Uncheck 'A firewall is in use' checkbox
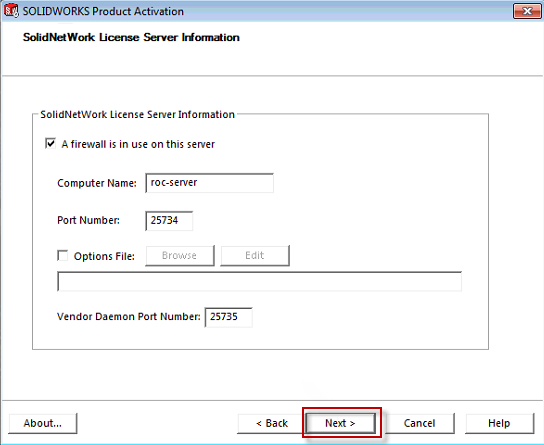 click(50, 143)
